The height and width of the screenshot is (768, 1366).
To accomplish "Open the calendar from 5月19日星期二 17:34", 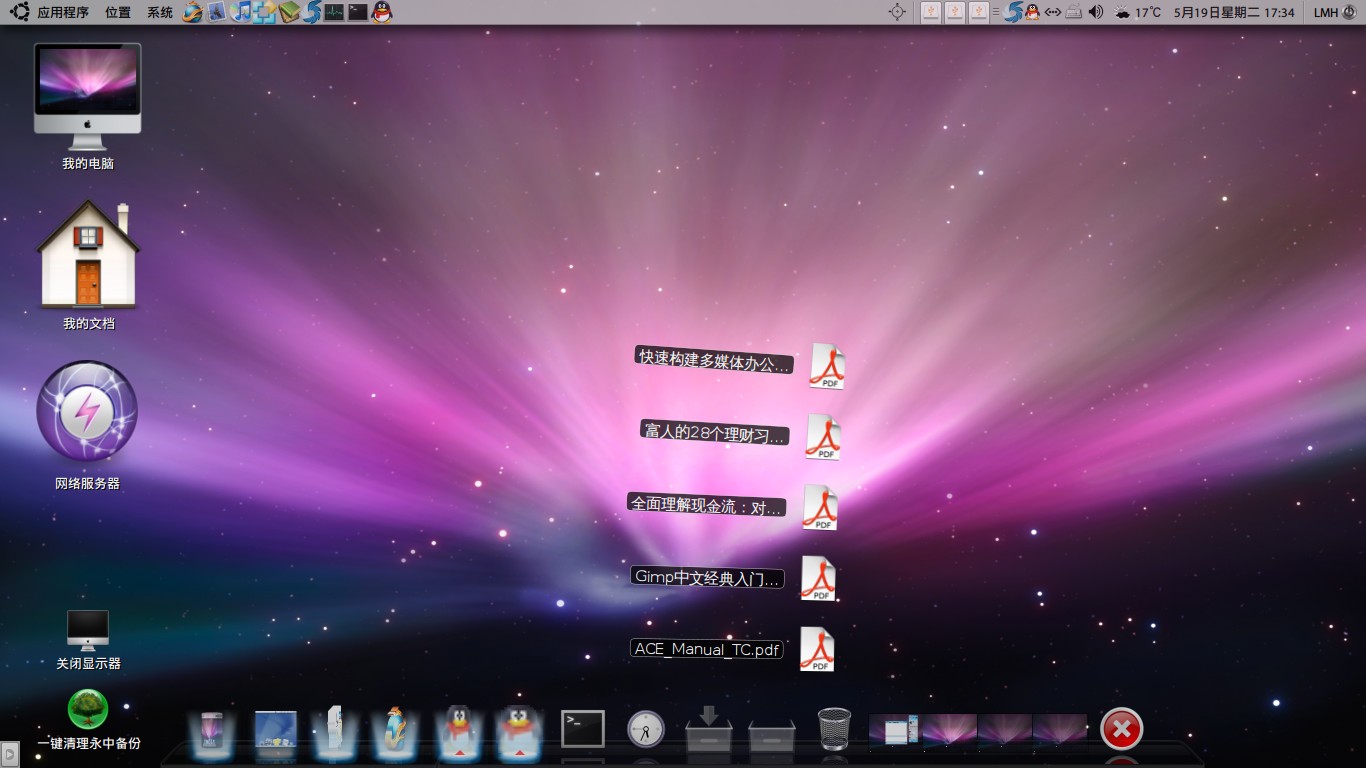I will pyautogui.click(x=1234, y=12).
